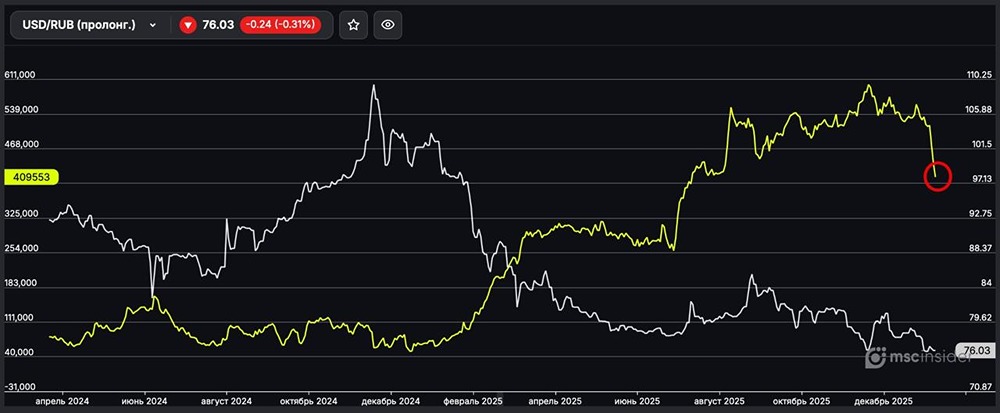Click the yellow 409553 value label
Image resolution: width=1000 pixels, height=413 pixels.
[31, 177]
